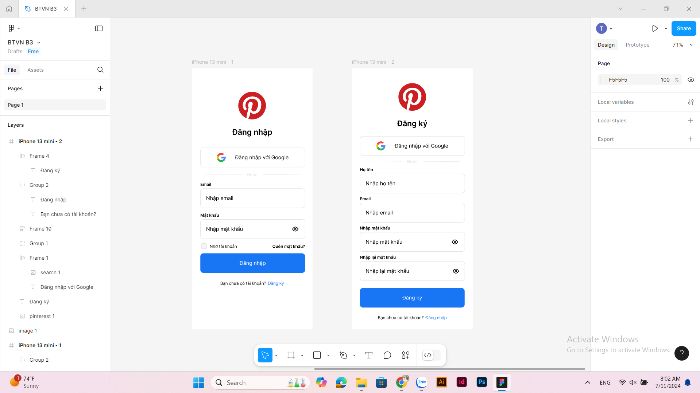
Task: Add a local style with plus icon
Action: click(x=691, y=121)
